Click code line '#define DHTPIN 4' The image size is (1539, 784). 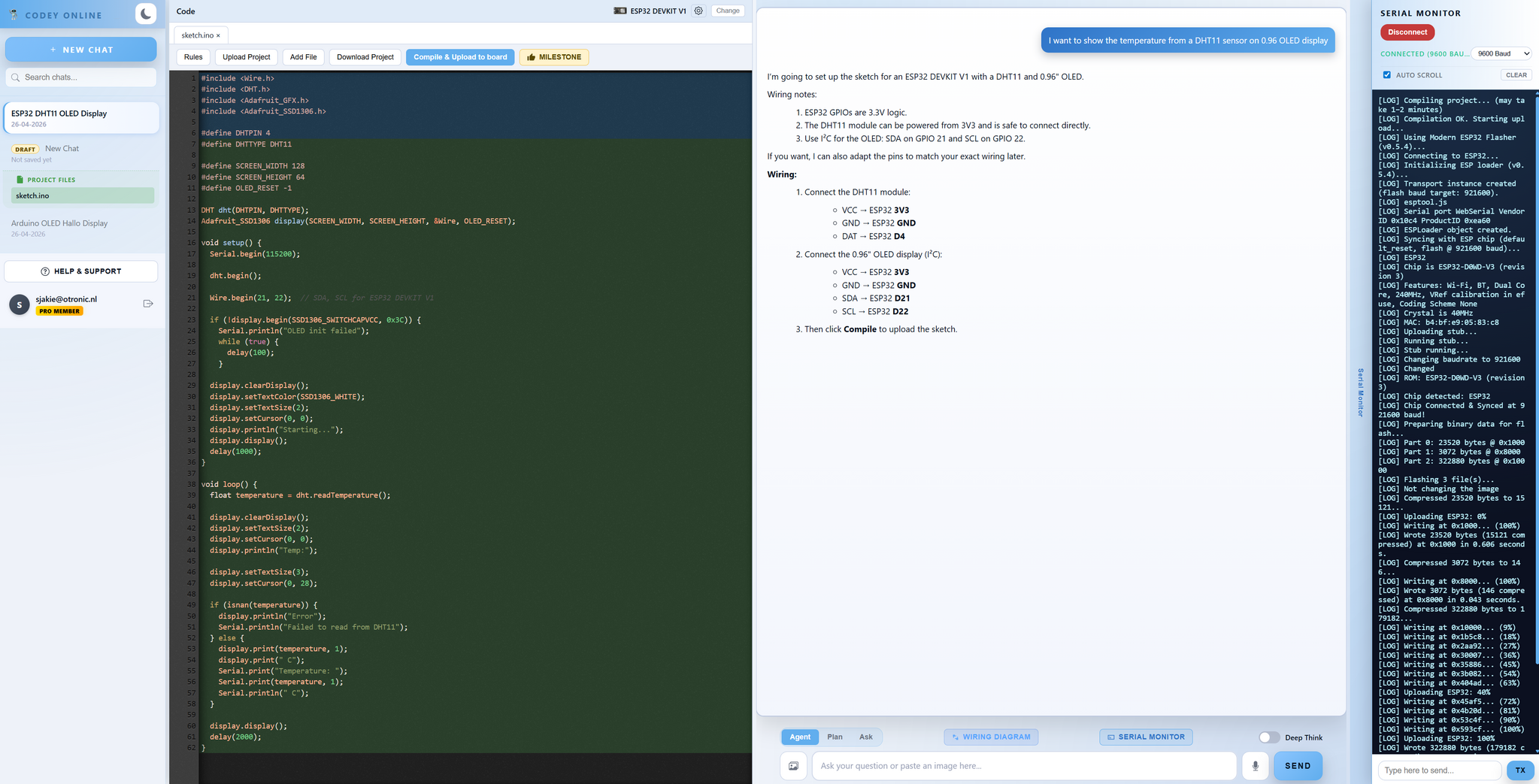235,133
